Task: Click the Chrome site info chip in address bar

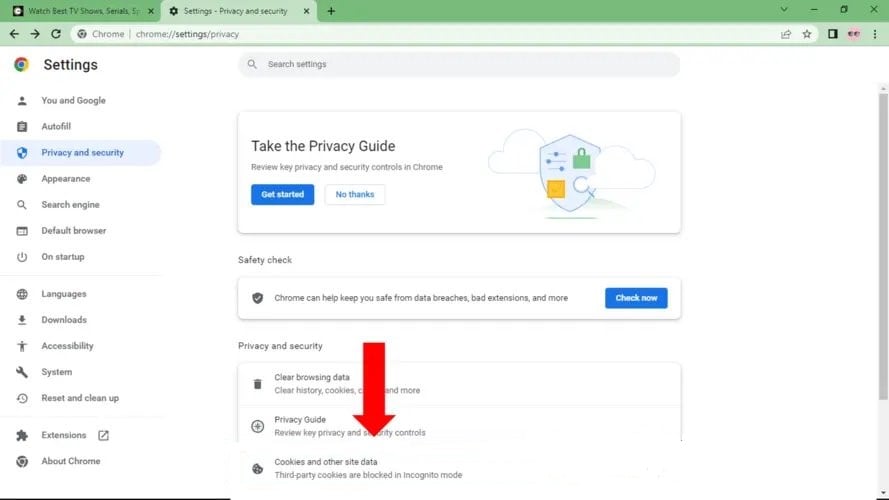Action: [x=101, y=34]
